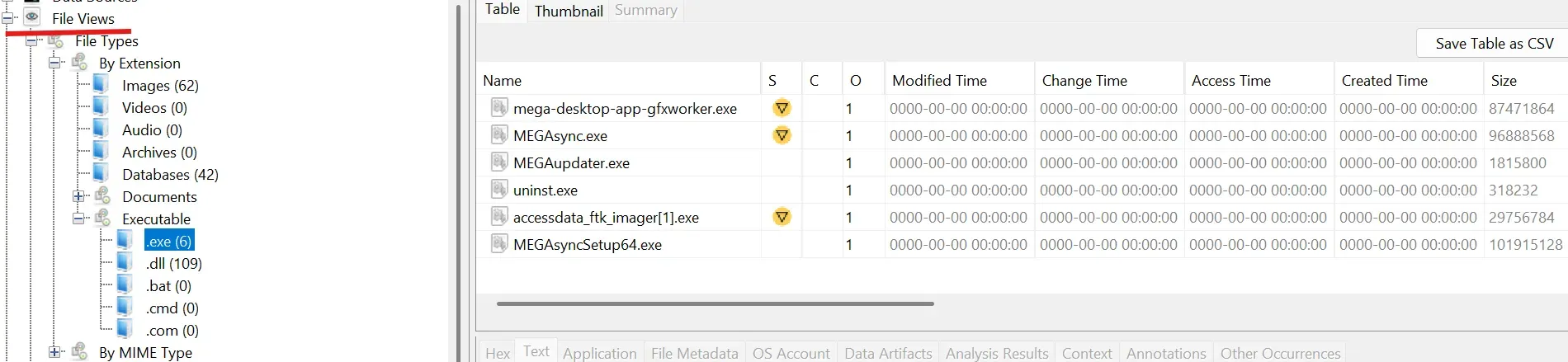Click the Images (62) file icon
Viewport: 1568px width, 362px height.
coord(102,84)
